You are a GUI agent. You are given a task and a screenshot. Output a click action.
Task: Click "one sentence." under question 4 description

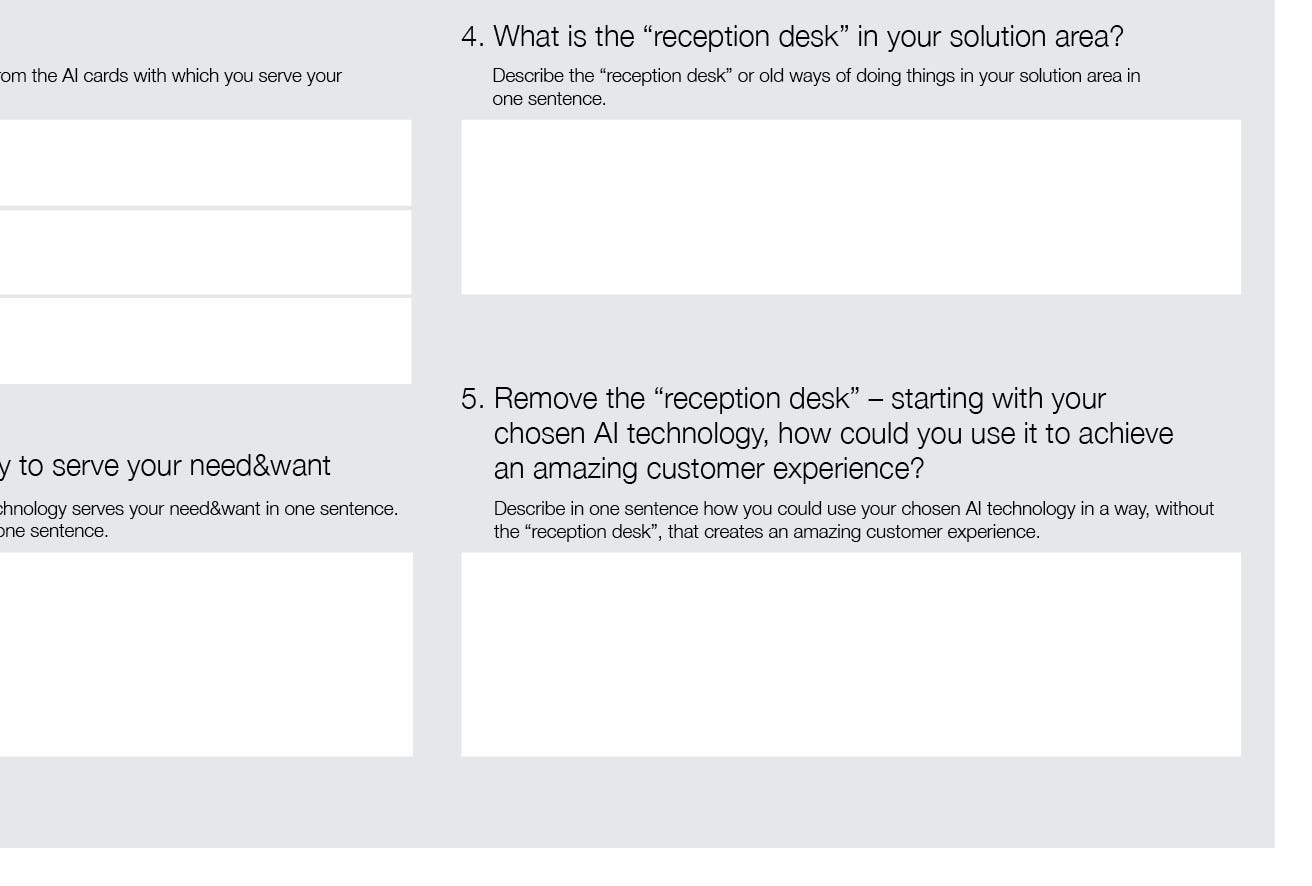(x=549, y=99)
